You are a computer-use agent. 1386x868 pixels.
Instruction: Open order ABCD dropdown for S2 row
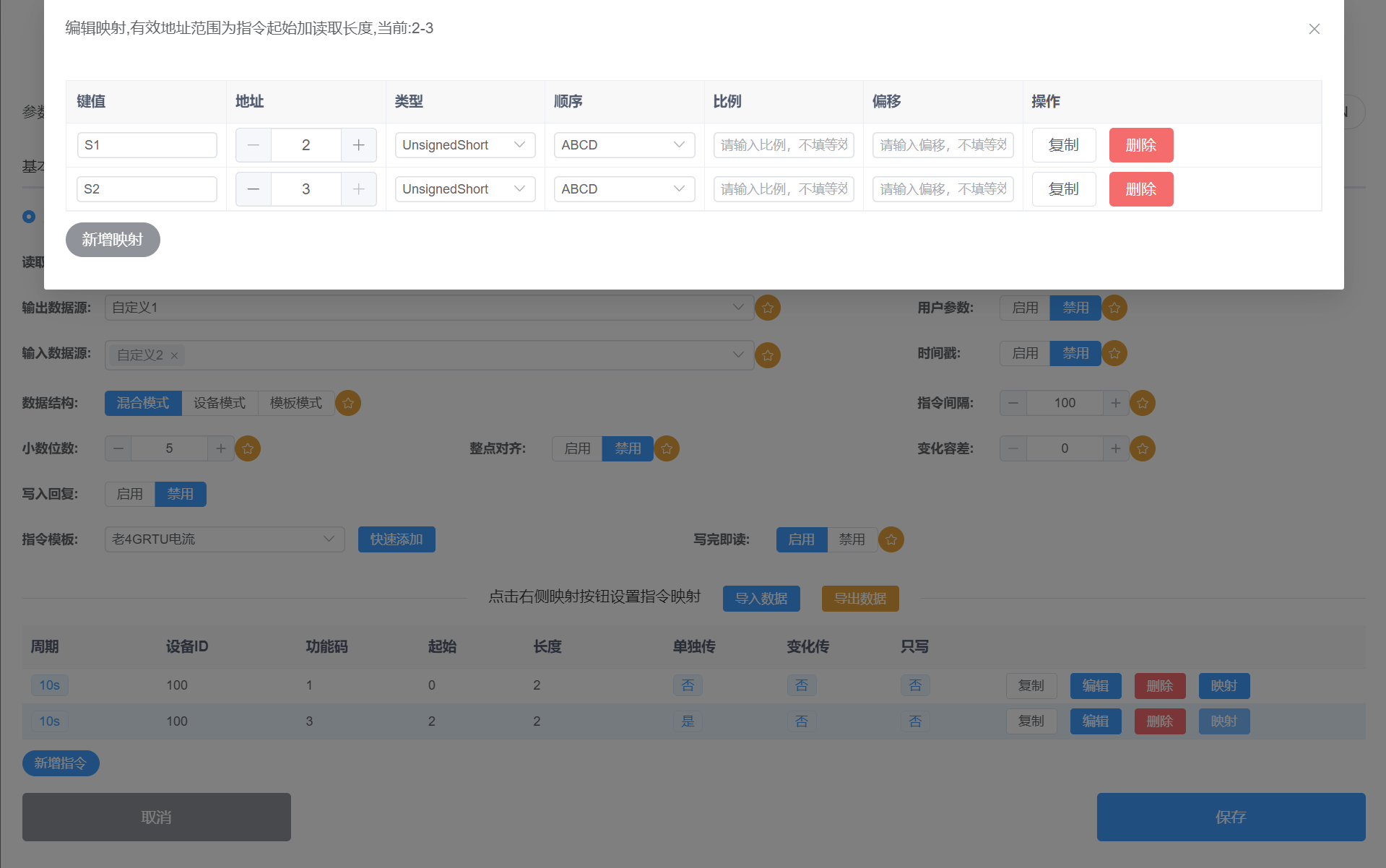(624, 189)
